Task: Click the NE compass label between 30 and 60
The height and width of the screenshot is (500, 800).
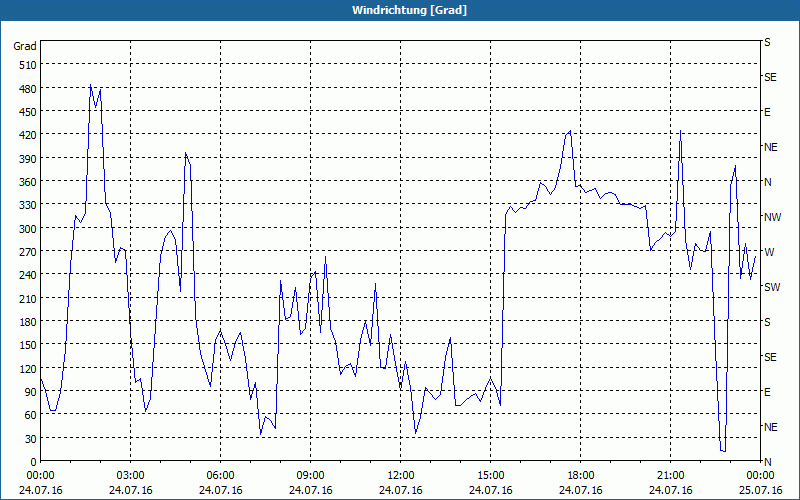Action: point(770,427)
